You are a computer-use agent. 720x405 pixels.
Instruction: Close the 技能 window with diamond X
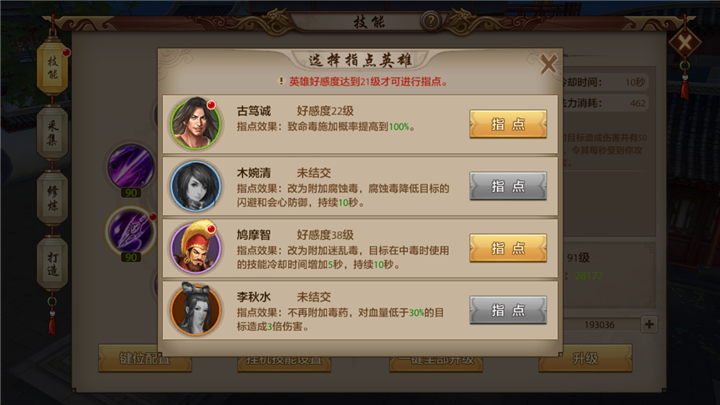684,44
